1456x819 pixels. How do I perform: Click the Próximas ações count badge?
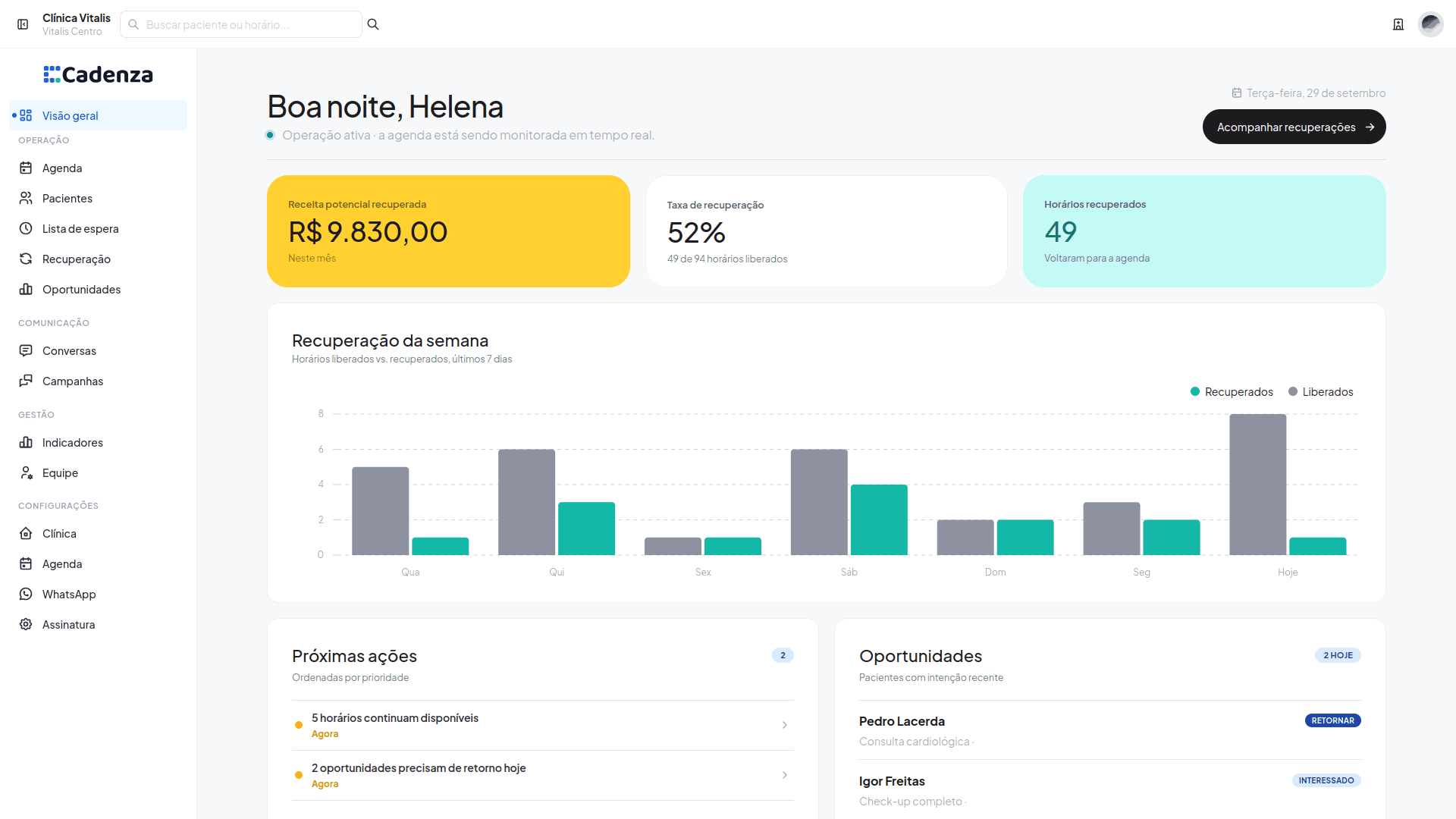pos(783,655)
